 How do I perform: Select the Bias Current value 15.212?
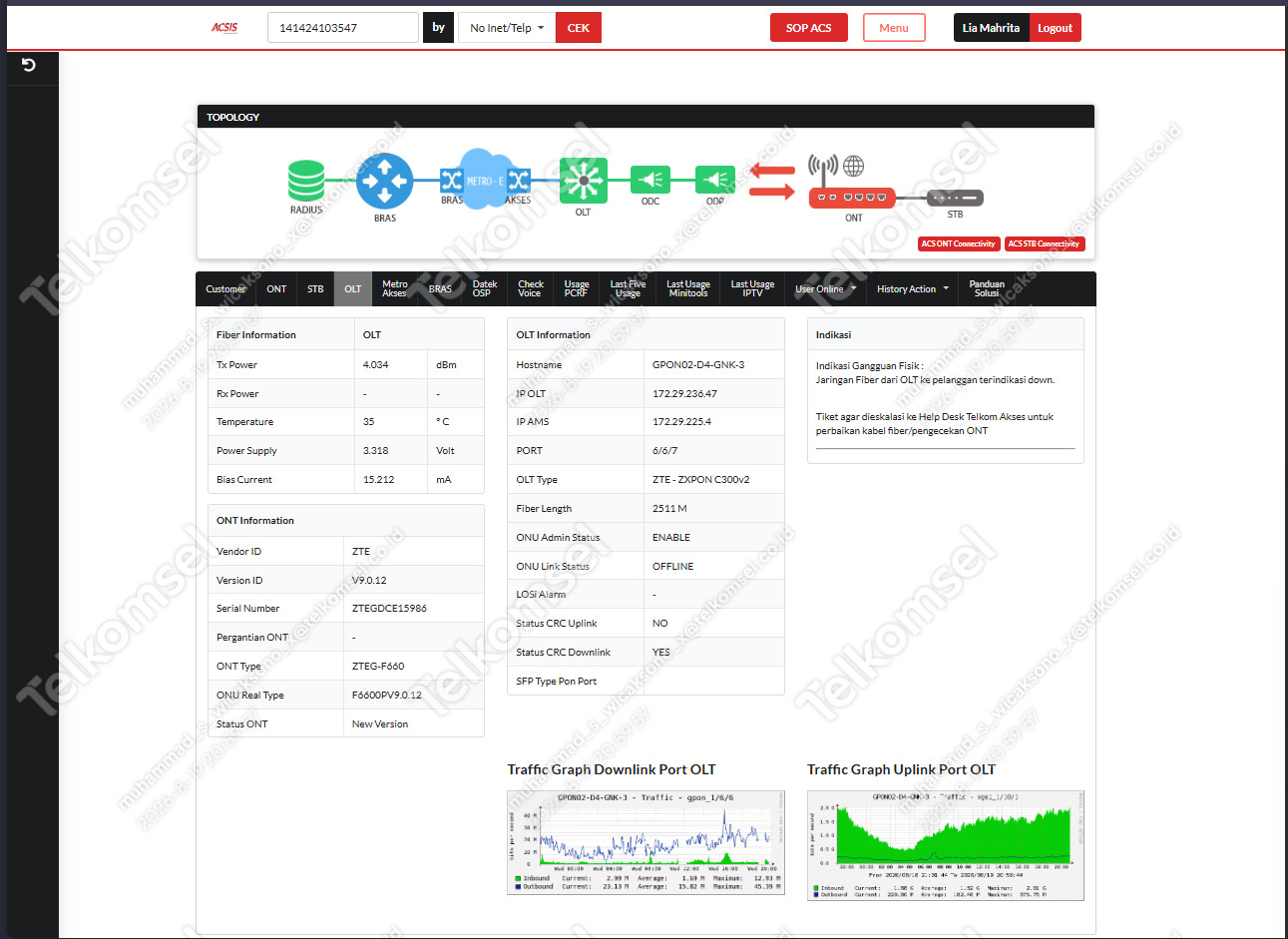coord(378,480)
